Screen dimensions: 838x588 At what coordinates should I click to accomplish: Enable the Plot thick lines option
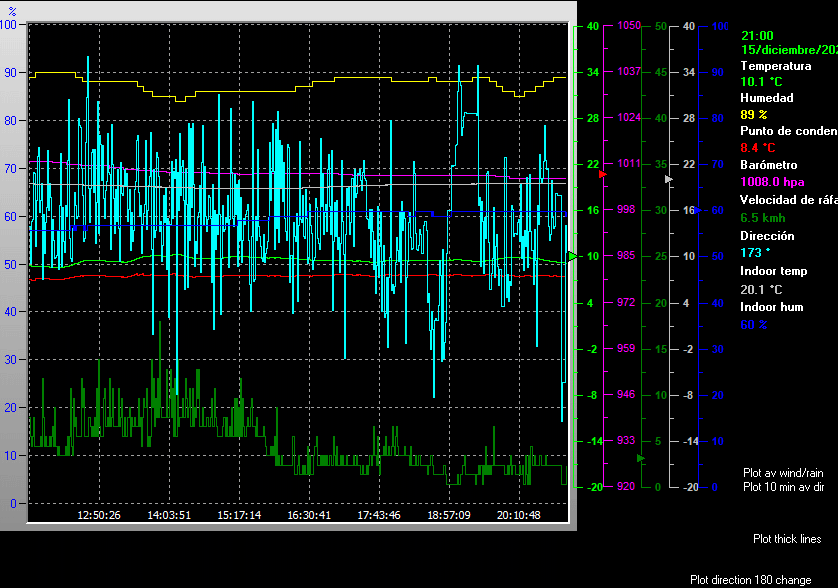pos(787,539)
